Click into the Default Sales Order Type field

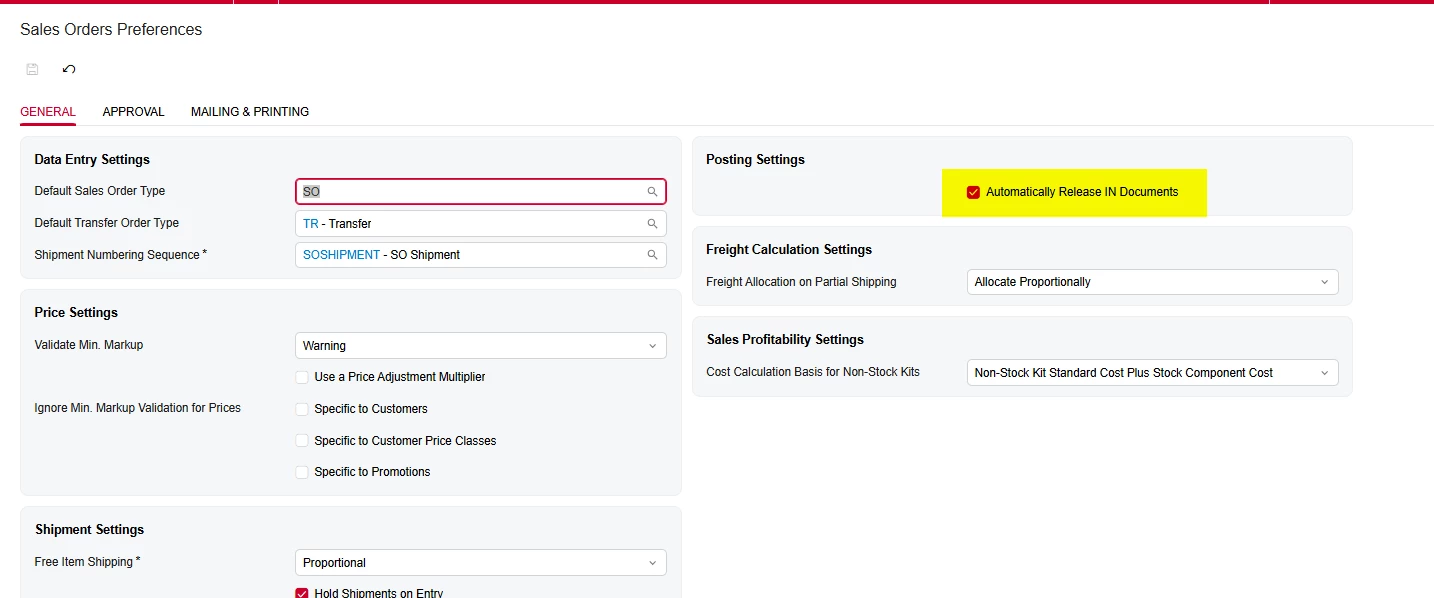point(470,191)
